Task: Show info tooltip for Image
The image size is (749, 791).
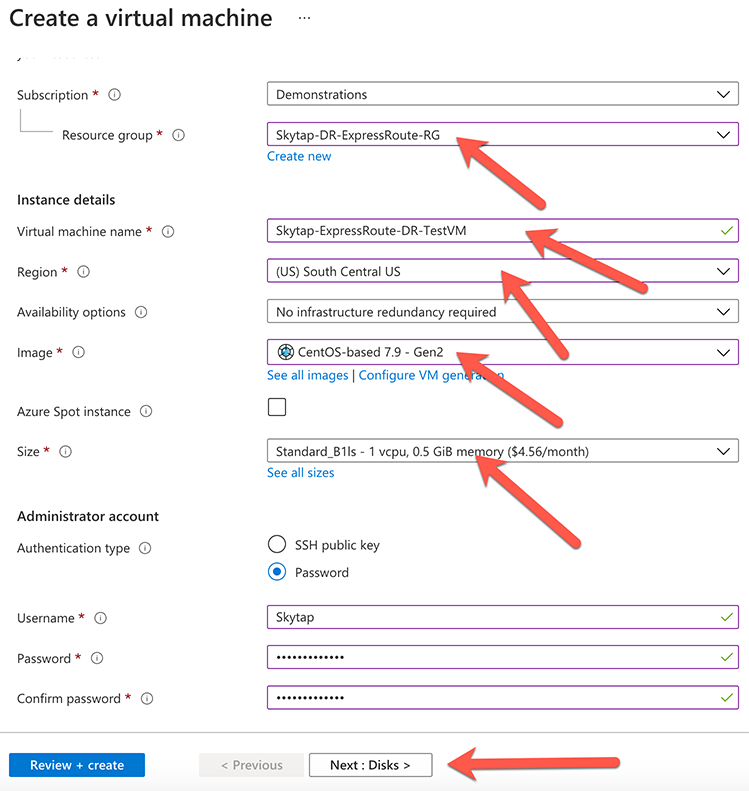Action: pos(79,352)
